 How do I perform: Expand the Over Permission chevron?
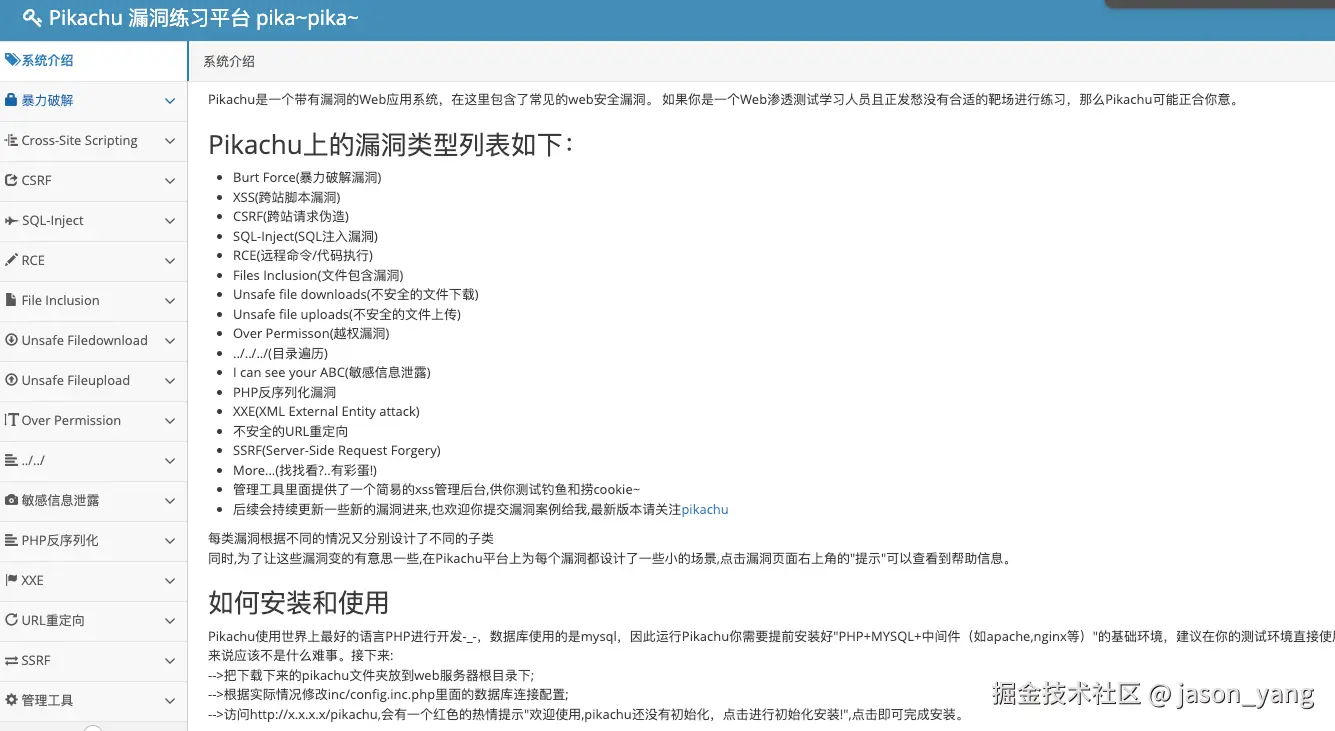pyautogui.click(x=170, y=421)
